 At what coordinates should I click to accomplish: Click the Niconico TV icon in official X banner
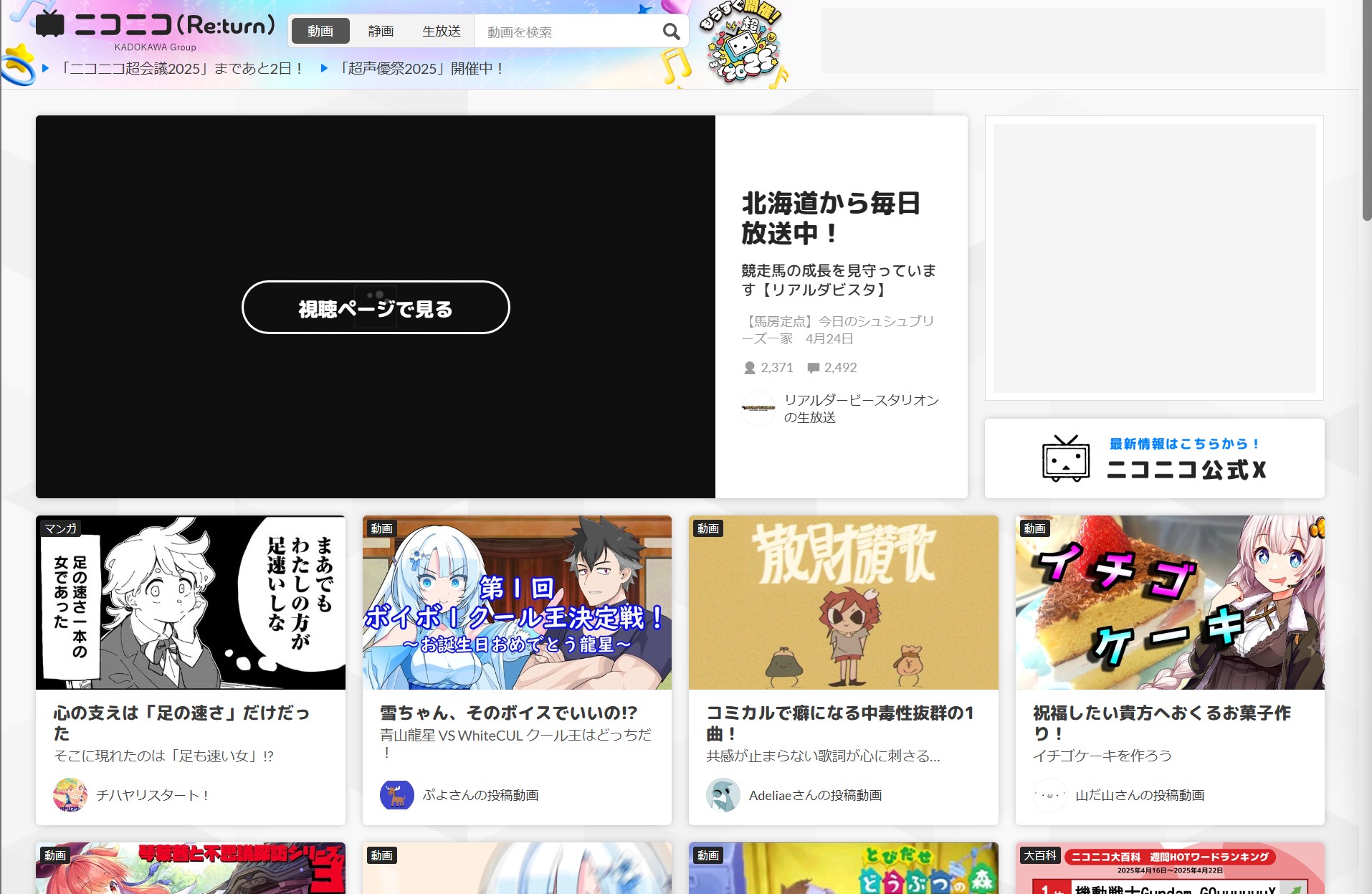pos(1066,458)
